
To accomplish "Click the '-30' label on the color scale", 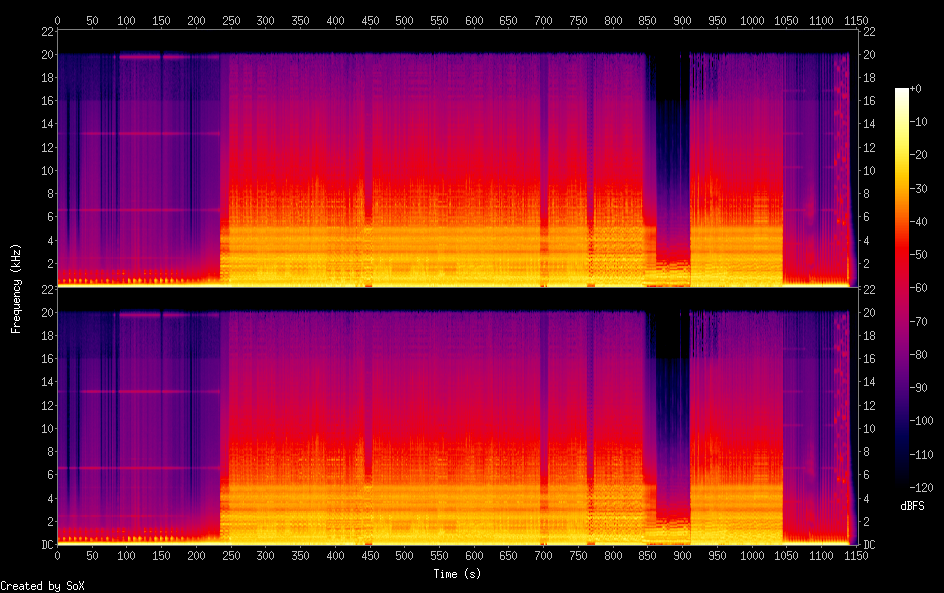I will pyautogui.click(x=918, y=188).
